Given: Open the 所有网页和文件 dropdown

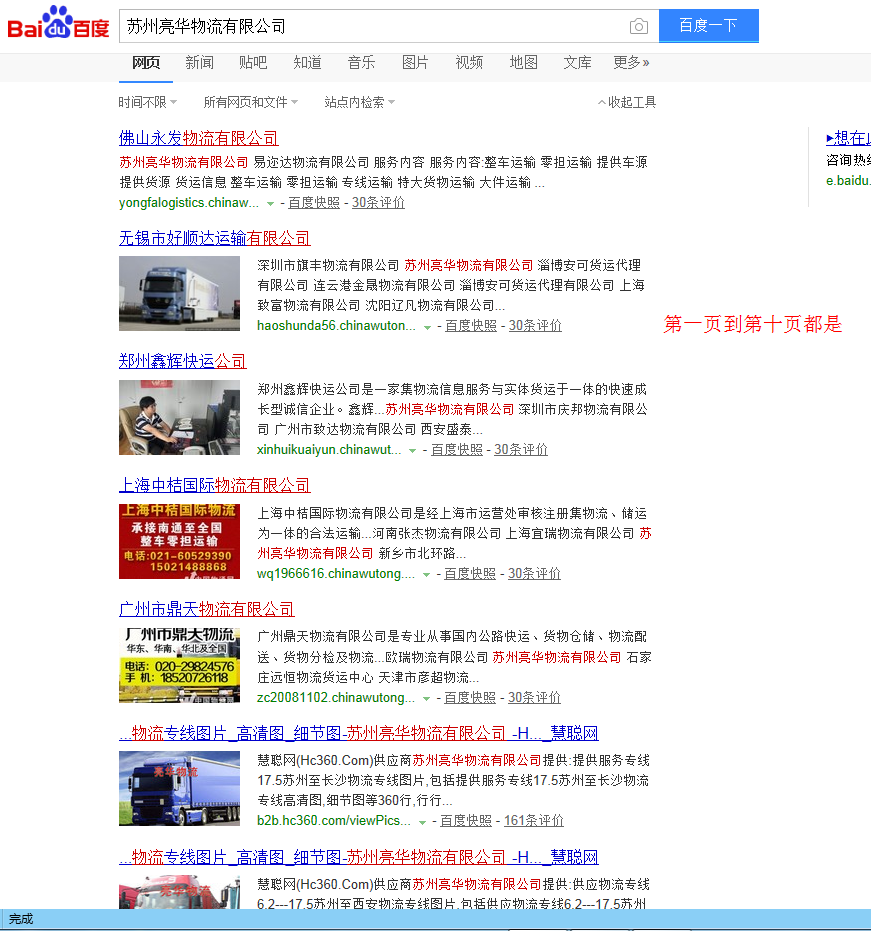Looking at the screenshot, I should click(251, 102).
